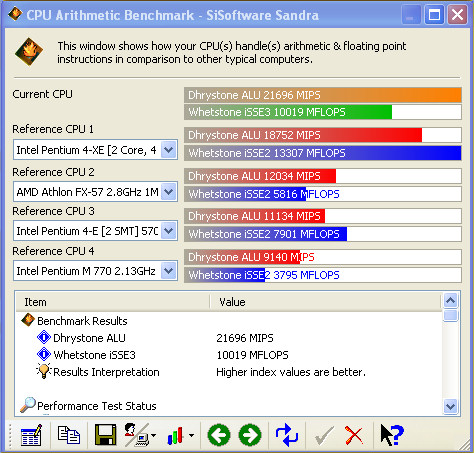Click the bar chart icon in toolbar

point(176,435)
